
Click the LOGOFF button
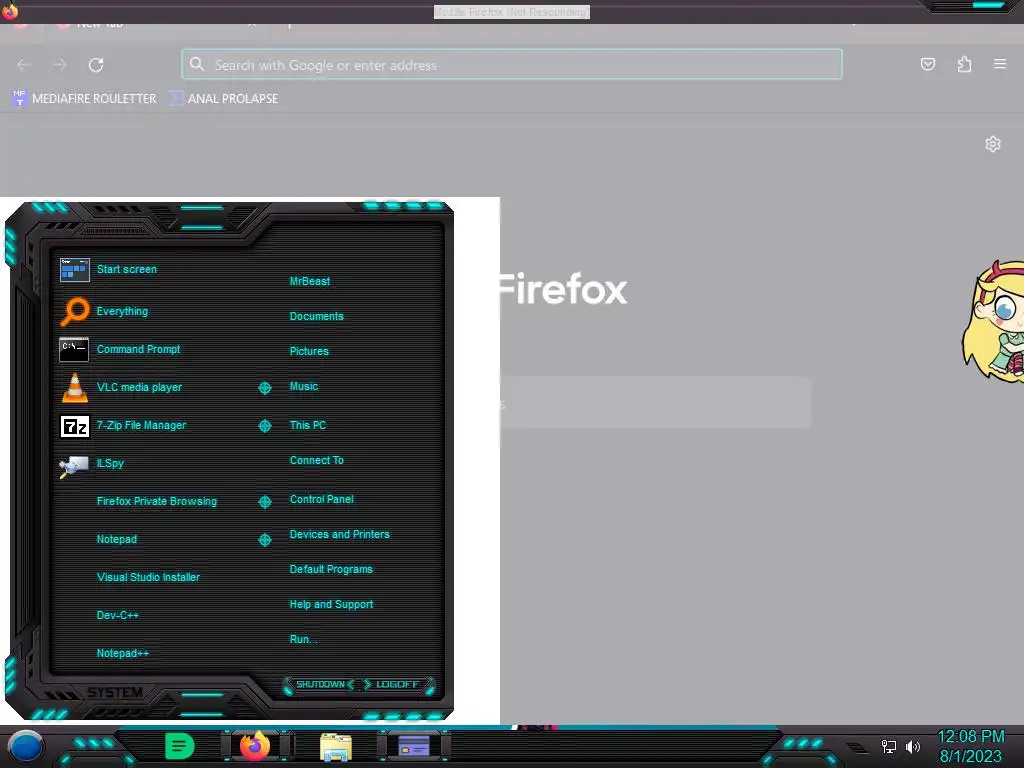pos(397,684)
